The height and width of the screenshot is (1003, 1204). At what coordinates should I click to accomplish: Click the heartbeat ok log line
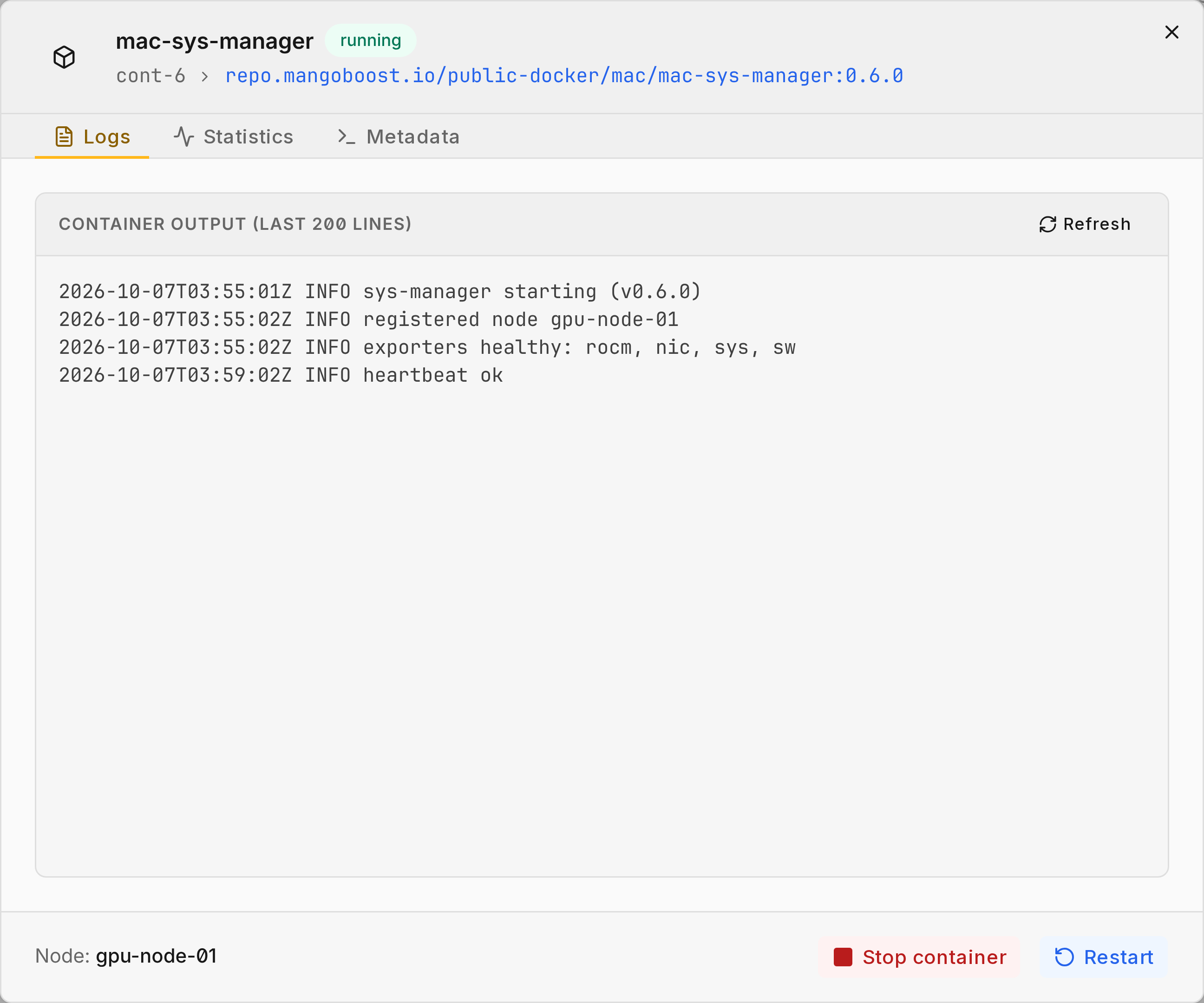click(x=281, y=375)
